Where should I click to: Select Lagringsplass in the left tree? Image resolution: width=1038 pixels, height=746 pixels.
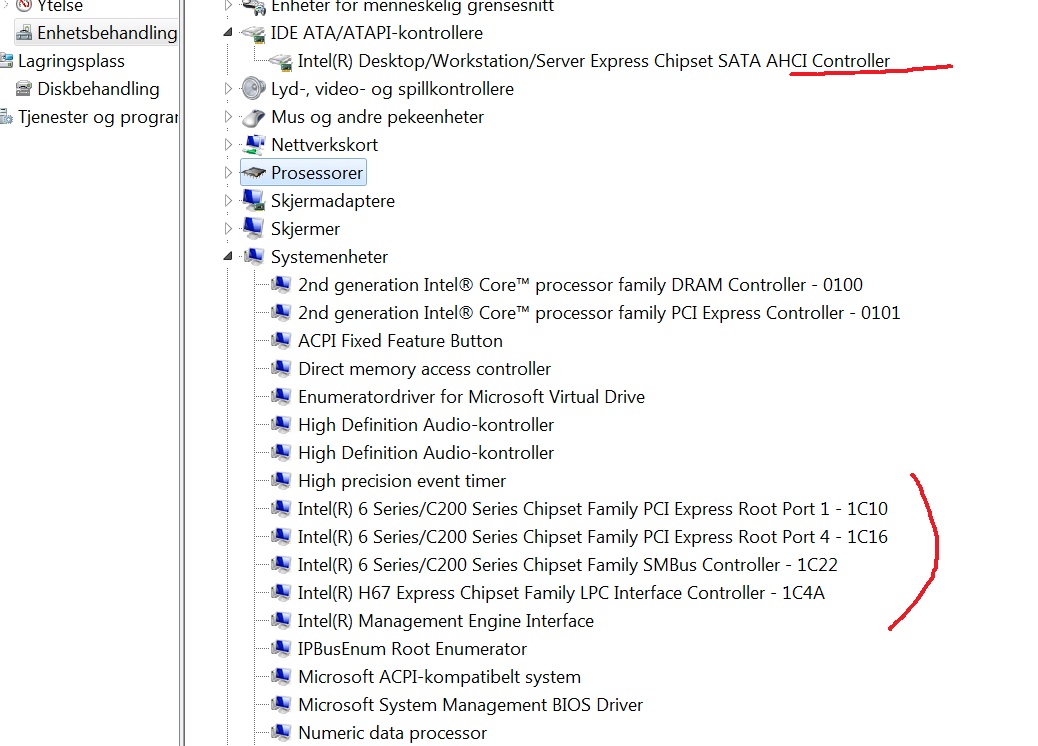[71, 61]
